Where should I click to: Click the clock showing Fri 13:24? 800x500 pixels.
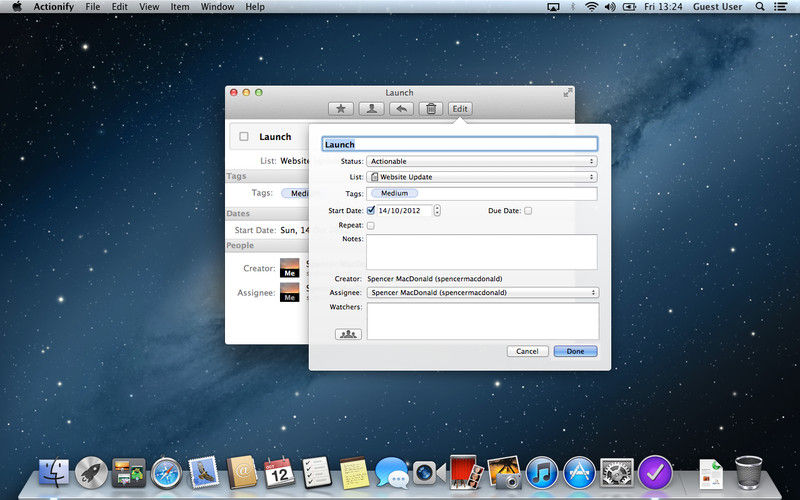663,7
